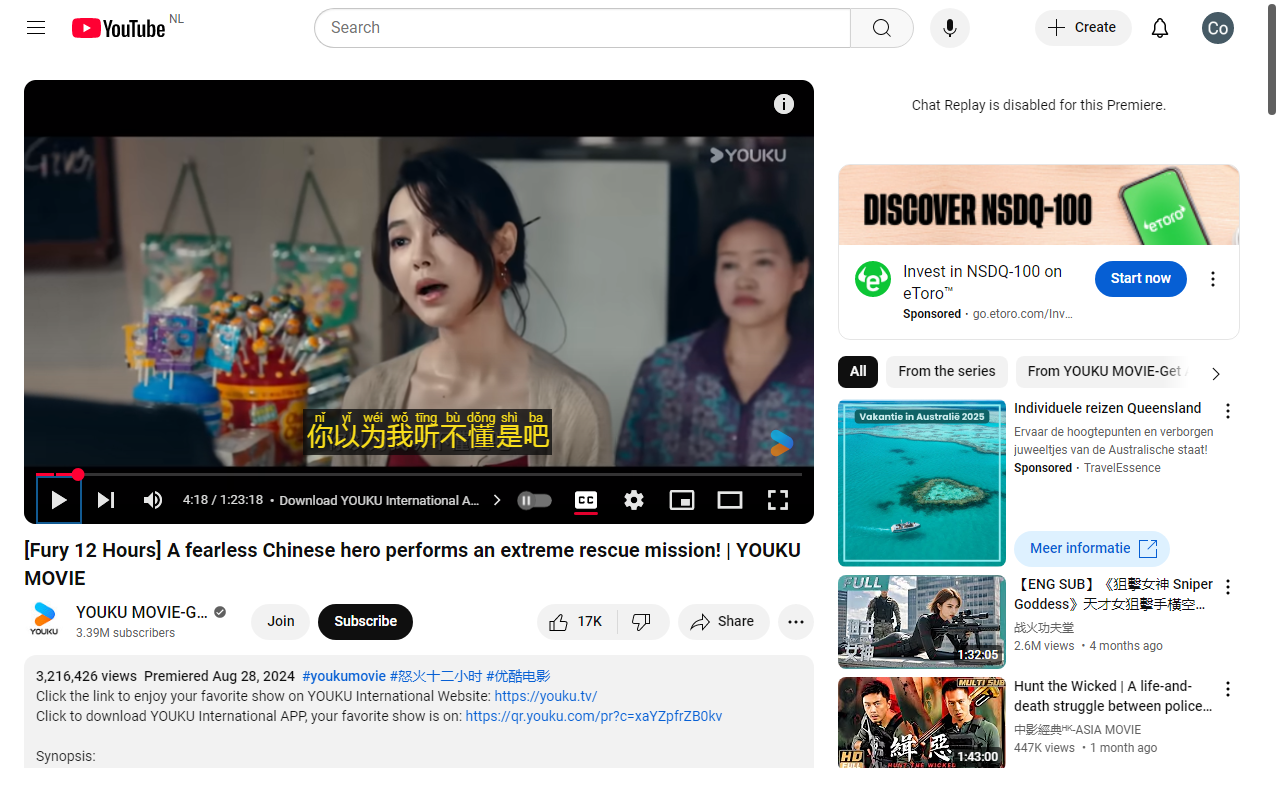Open the #youkumovie hashtag
The height and width of the screenshot is (800, 1280).
click(x=344, y=676)
